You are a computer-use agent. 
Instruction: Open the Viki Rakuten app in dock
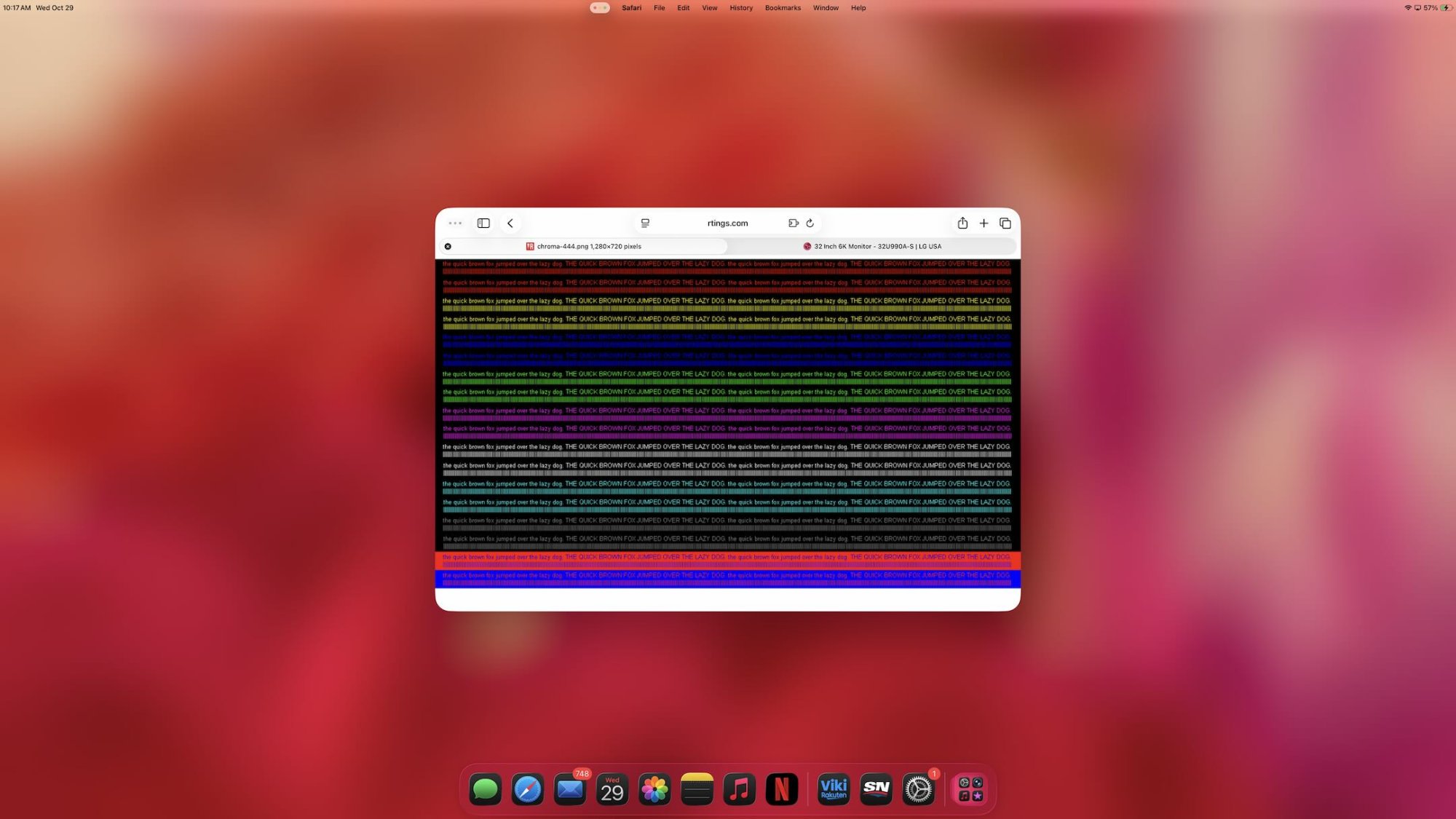[x=834, y=789]
